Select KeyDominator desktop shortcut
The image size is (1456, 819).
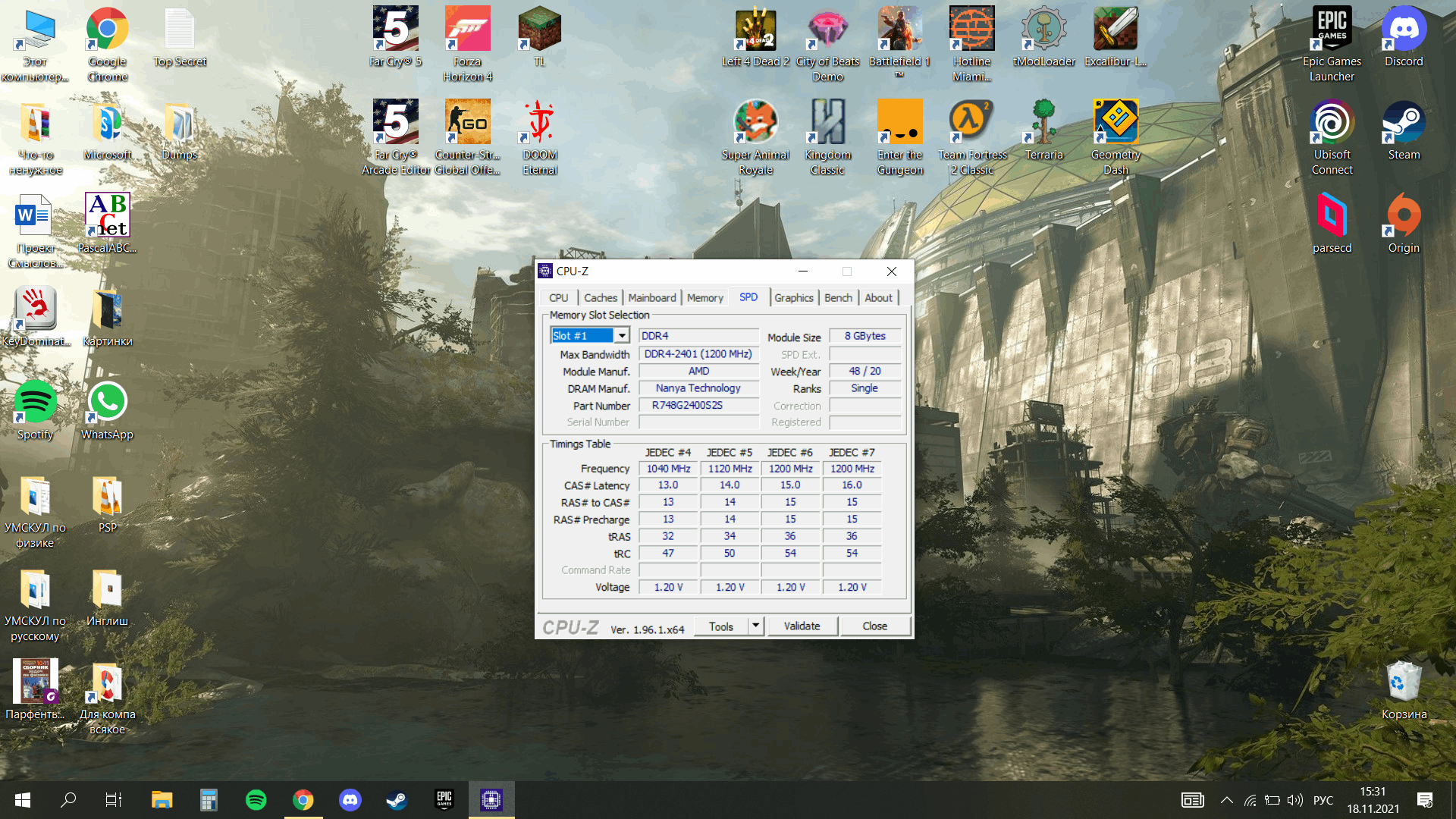(x=35, y=316)
